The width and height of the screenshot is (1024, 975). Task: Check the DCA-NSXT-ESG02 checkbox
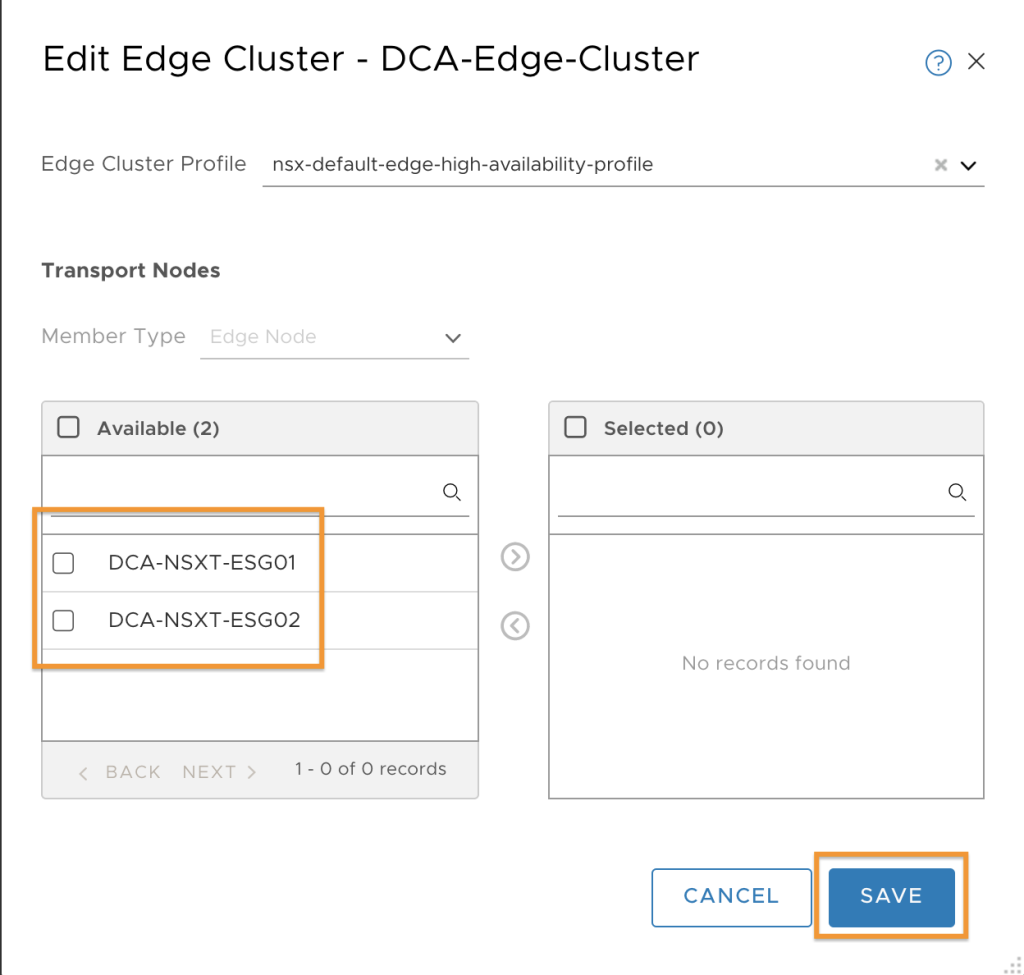pos(63,620)
